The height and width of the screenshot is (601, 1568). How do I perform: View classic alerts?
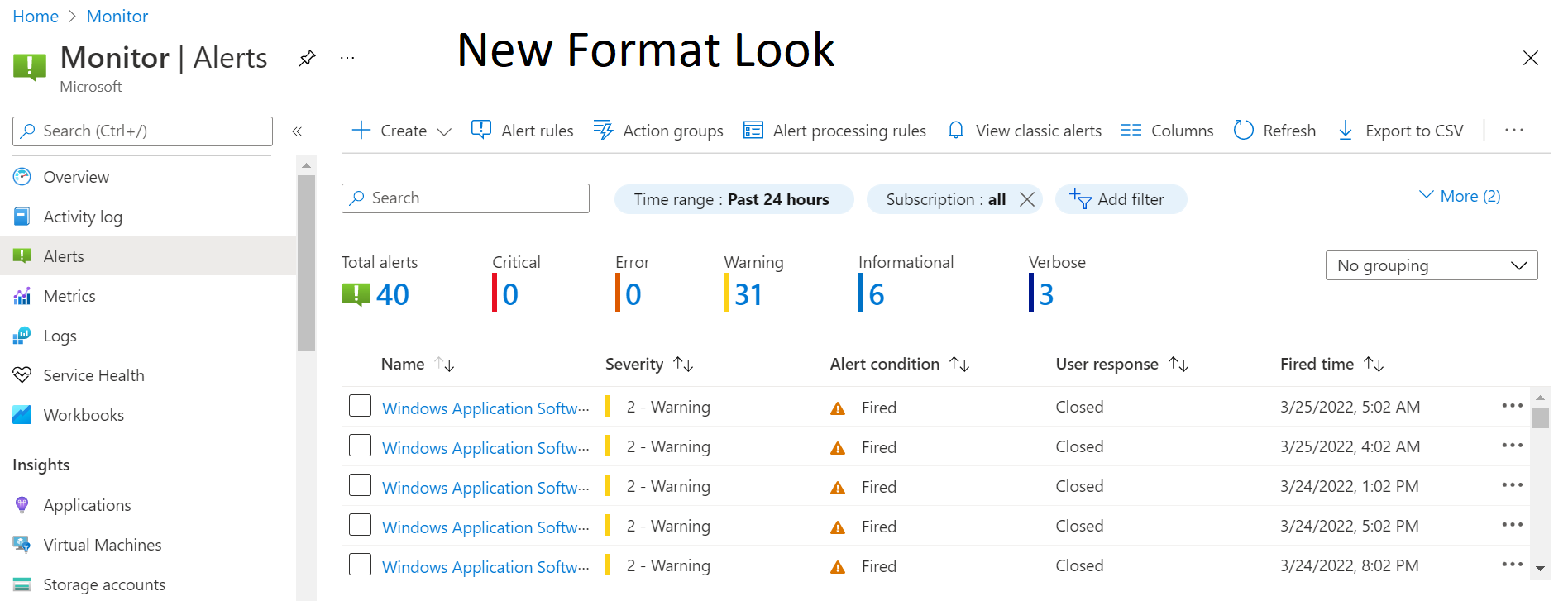pos(1024,131)
